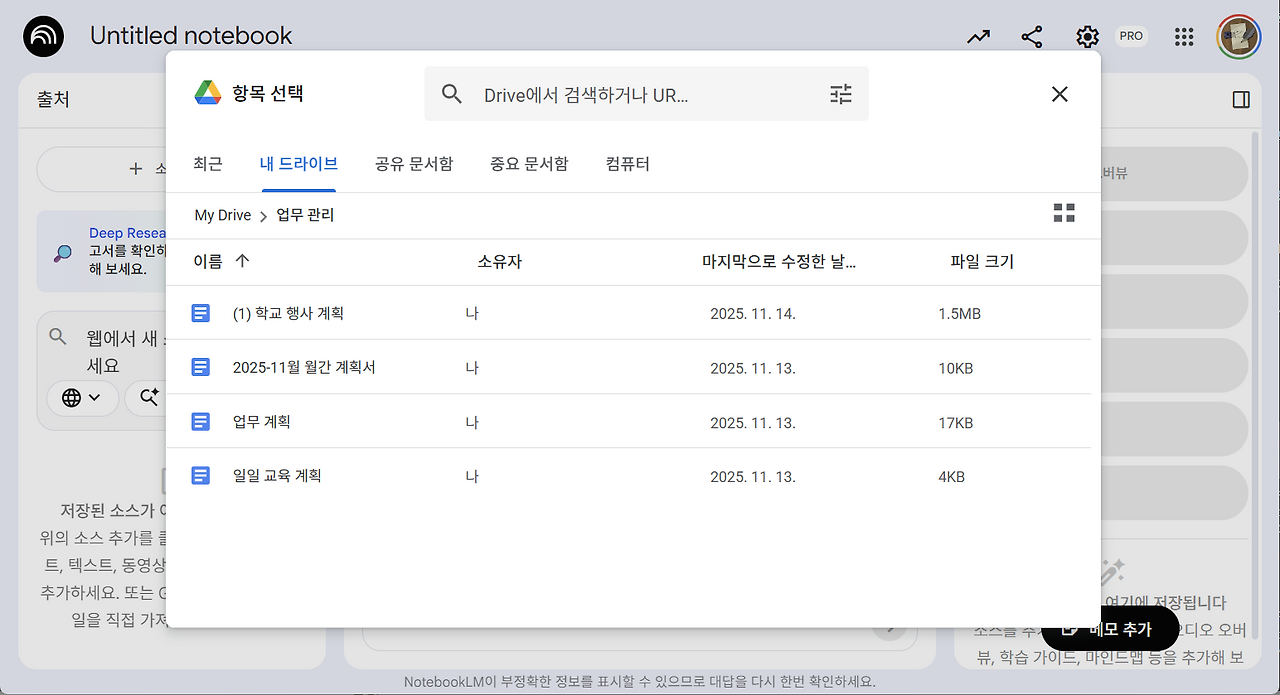1280x695 pixels.
Task: Toggle the name sort arrow
Action: [x=242, y=261]
